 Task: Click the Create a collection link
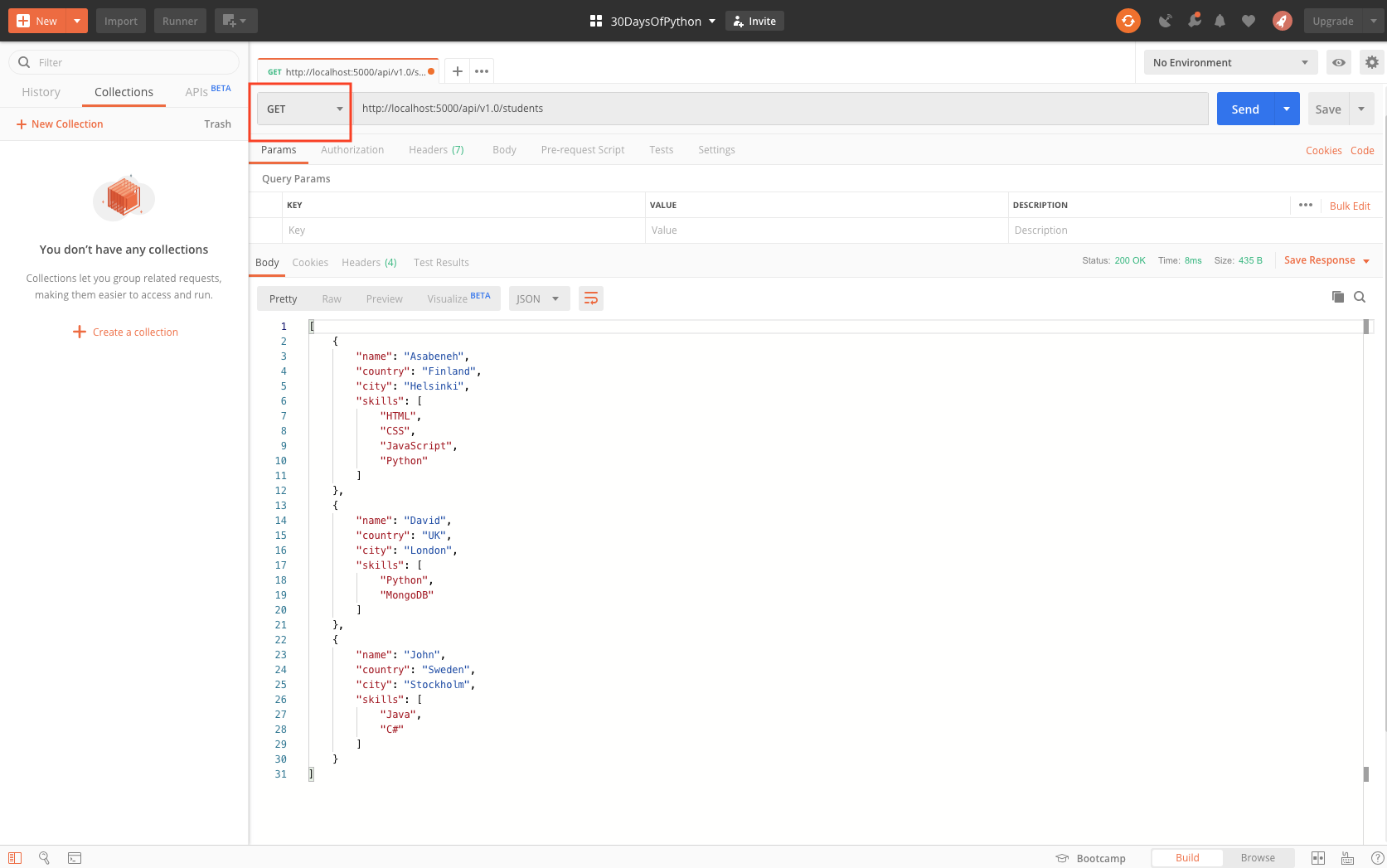(x=135, y=332)
